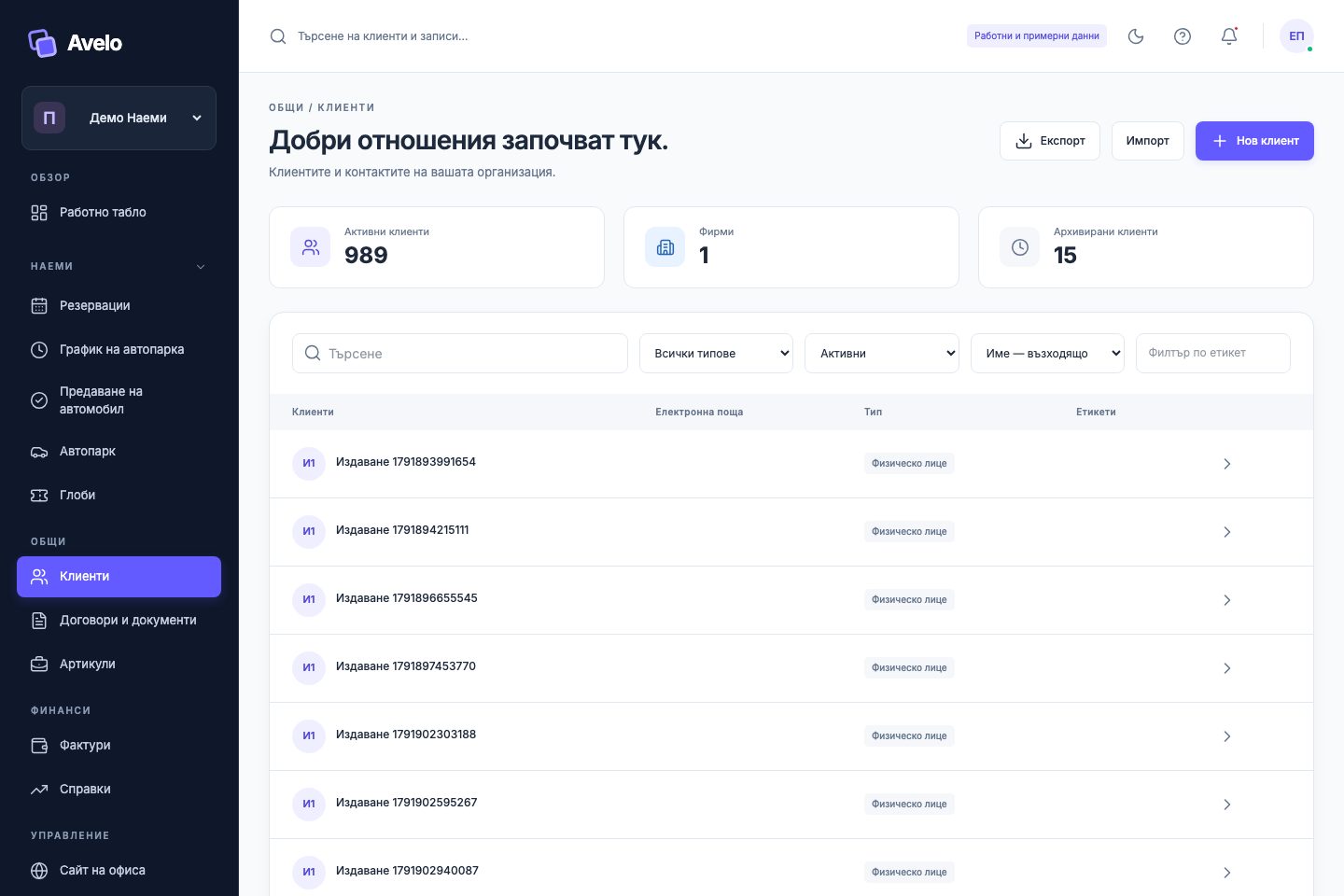This screenshot has width=1344, height=896.
Task: Collapse the НАЕМИ sidebar section
Action: [x=201, y=267]
